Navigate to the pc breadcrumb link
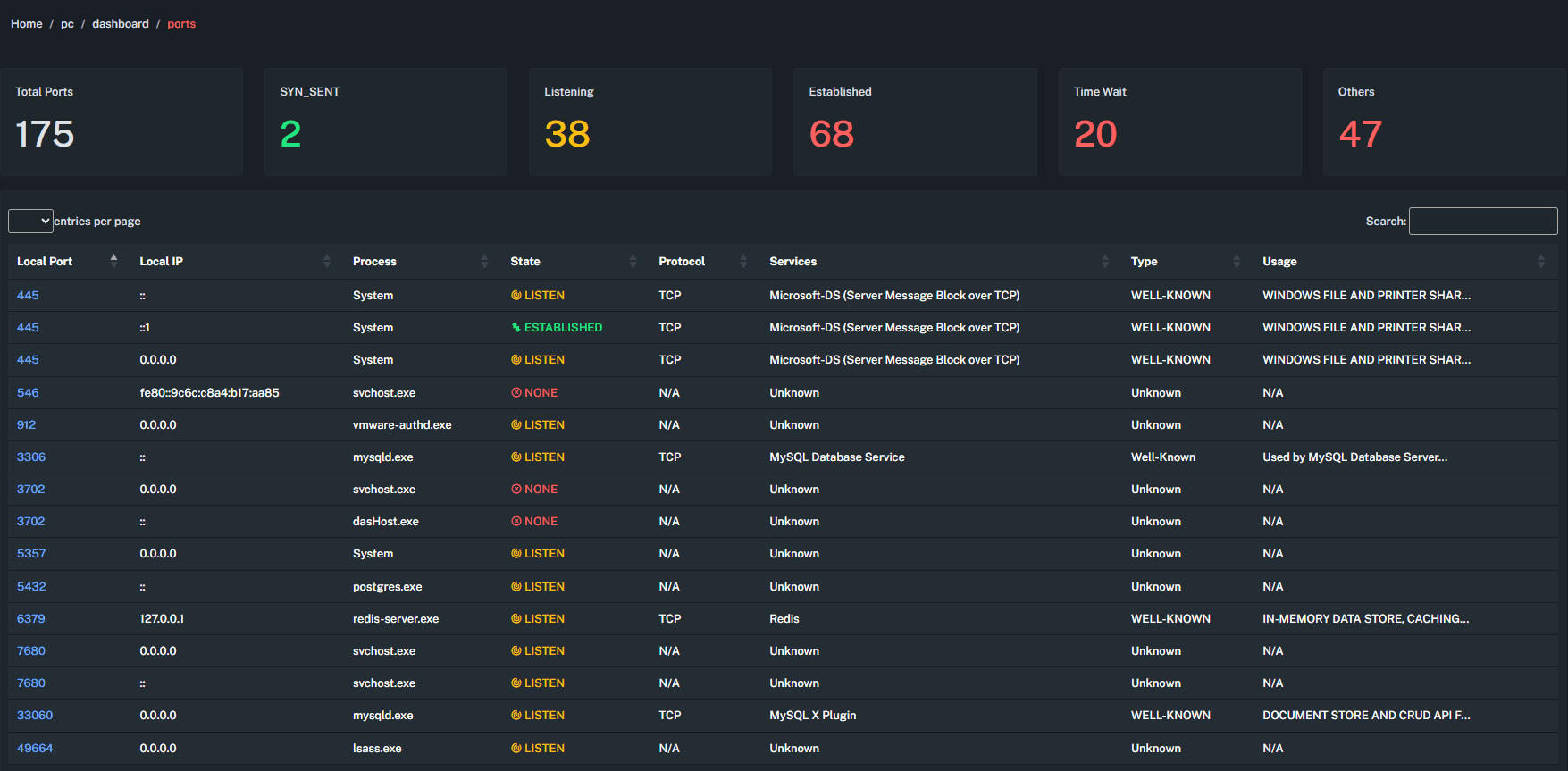Screen dimensions: 1568x771 click(x=67, y=24)
